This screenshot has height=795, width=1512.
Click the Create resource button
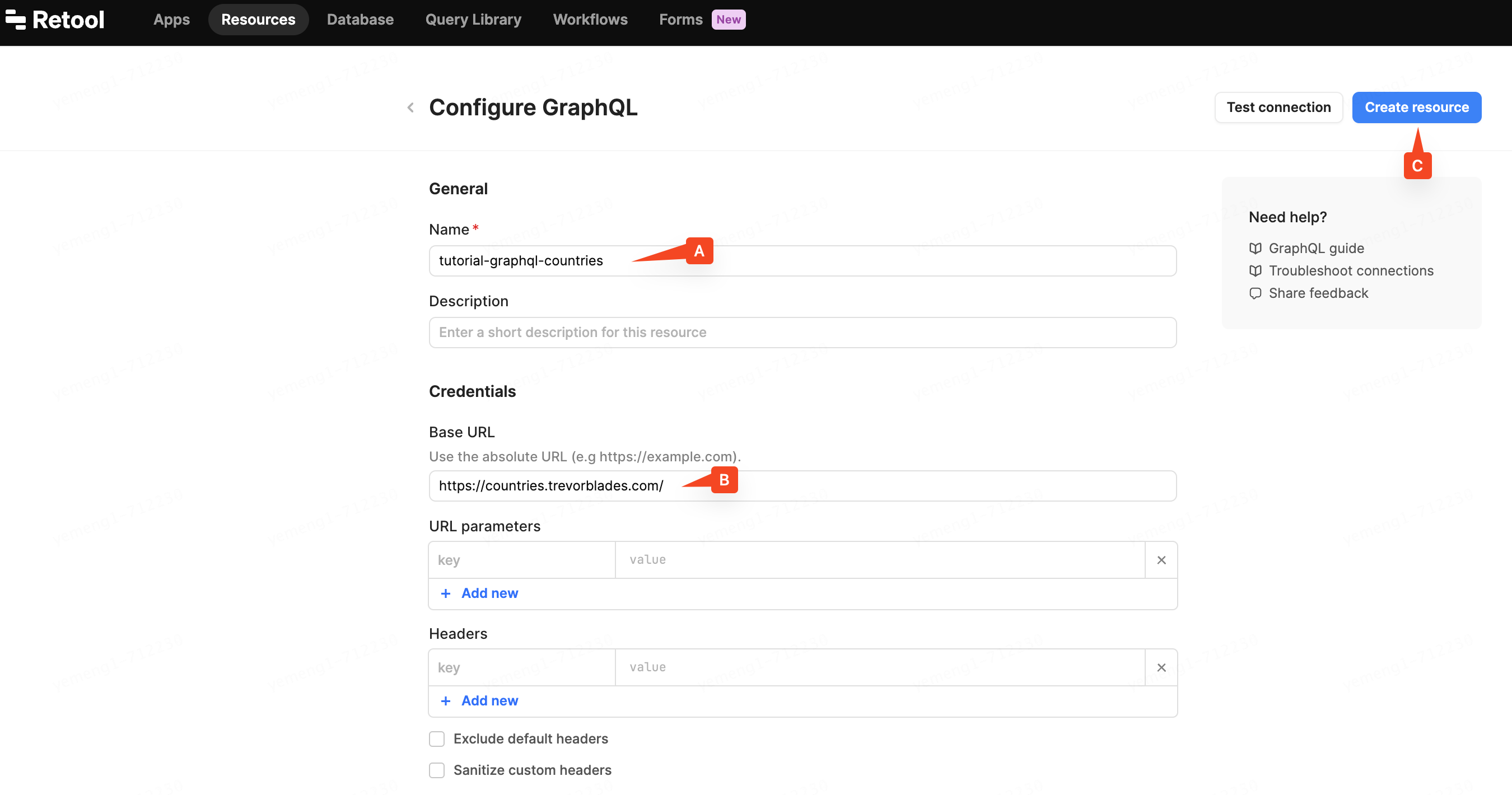click(x=1416, y=107)
